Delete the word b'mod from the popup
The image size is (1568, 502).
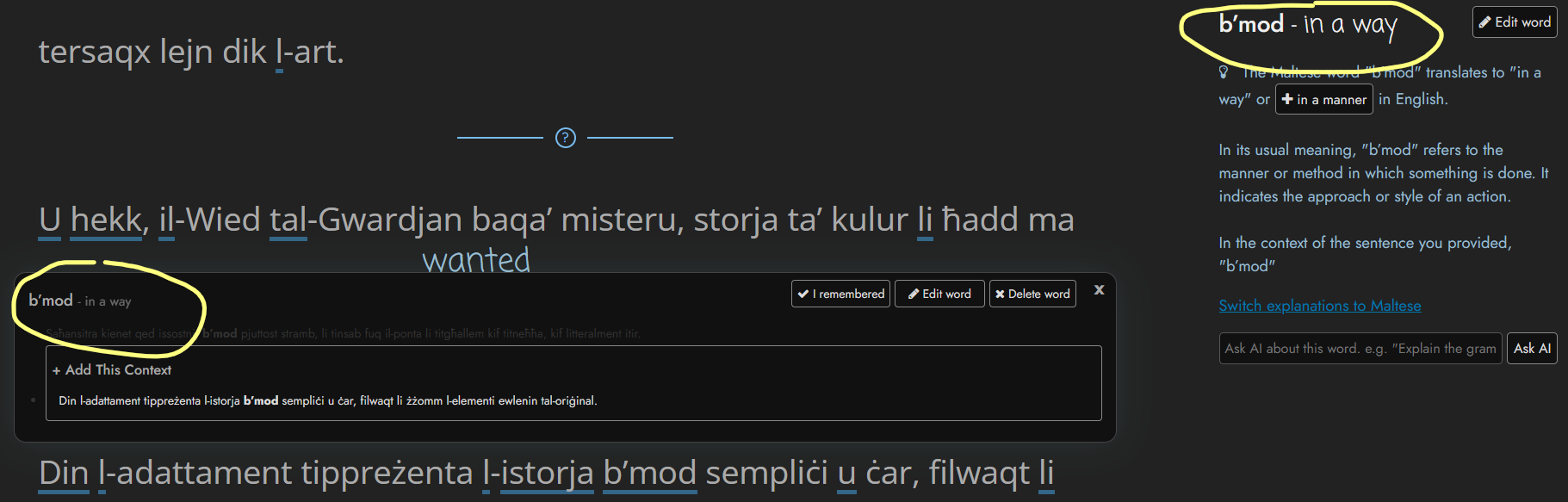pyautogui.click(x=1032, y=294)
